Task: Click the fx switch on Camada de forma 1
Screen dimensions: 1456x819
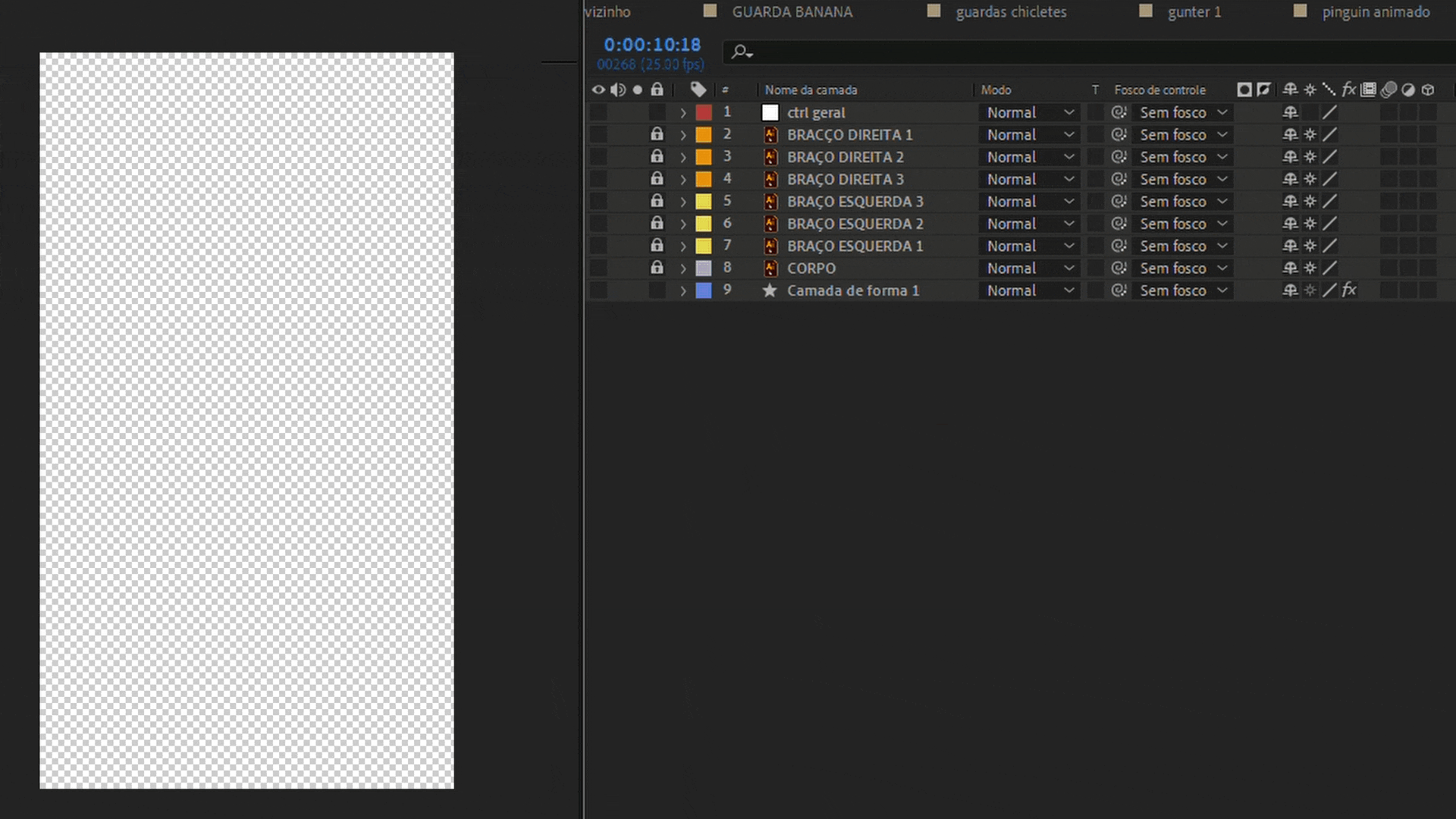Action: tap(1349, 290)
